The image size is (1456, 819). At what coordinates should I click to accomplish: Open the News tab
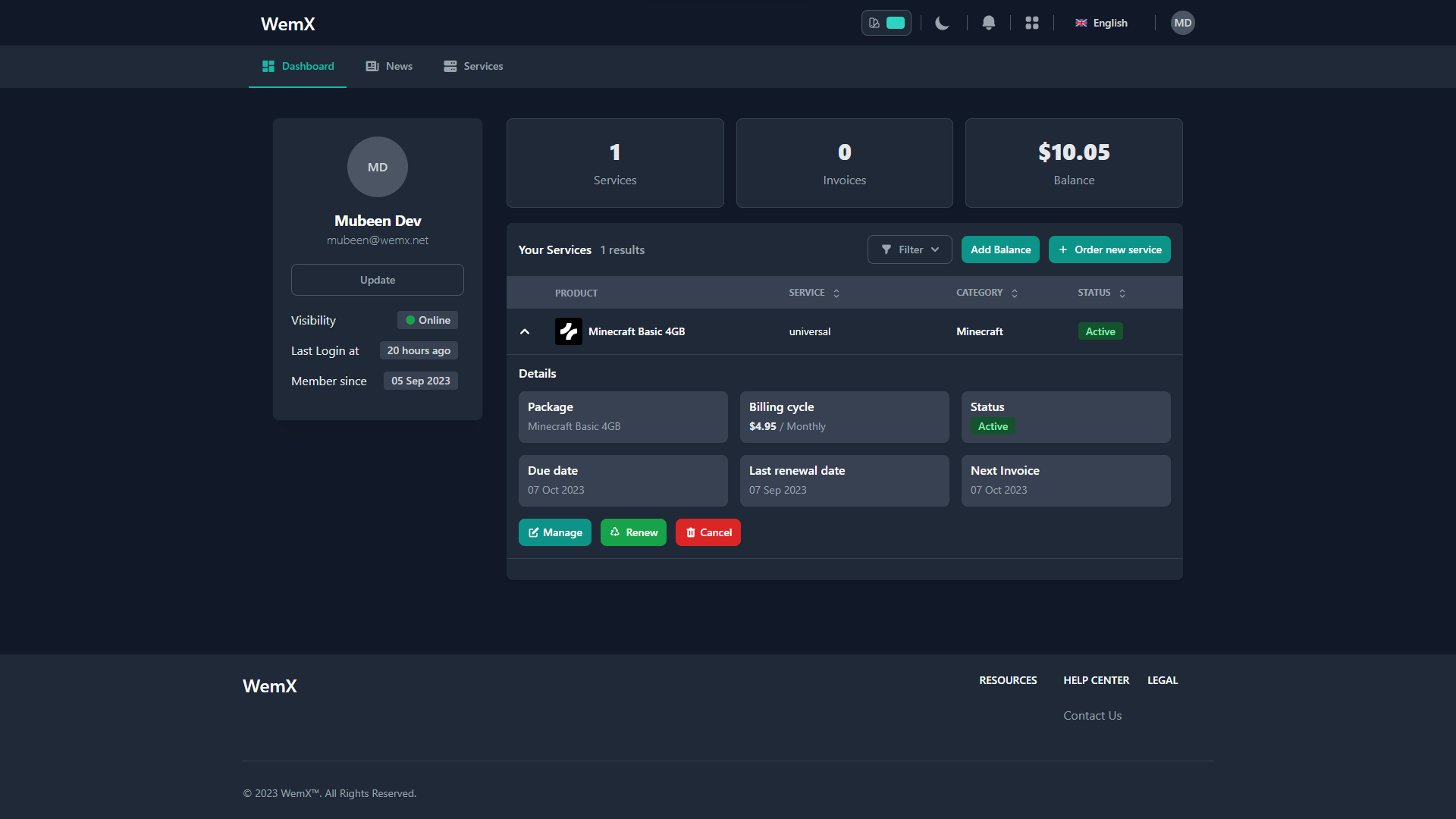pyautogui.click(x=389, y=67)
